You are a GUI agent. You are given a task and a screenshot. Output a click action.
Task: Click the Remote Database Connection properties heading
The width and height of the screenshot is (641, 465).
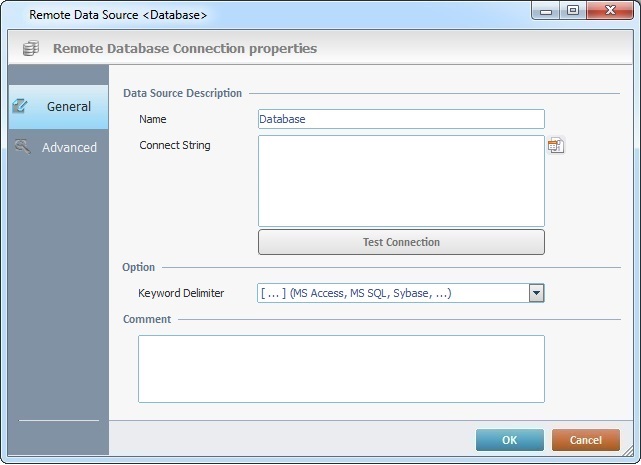185,48
